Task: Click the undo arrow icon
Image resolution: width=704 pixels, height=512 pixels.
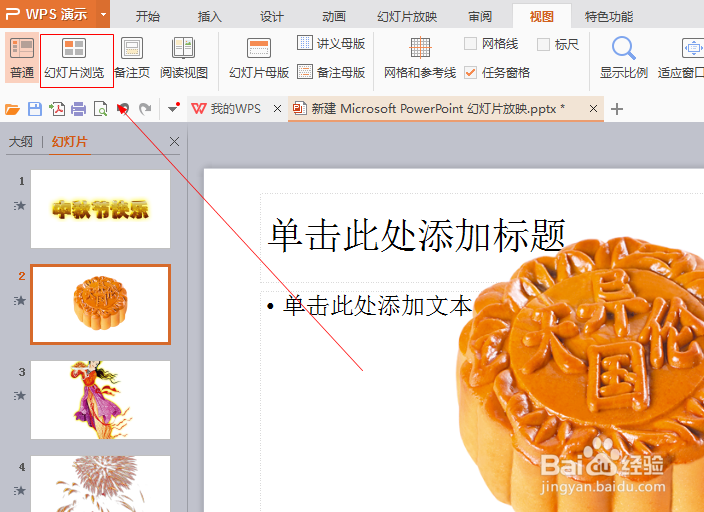Action: click(x=123, y=109)
